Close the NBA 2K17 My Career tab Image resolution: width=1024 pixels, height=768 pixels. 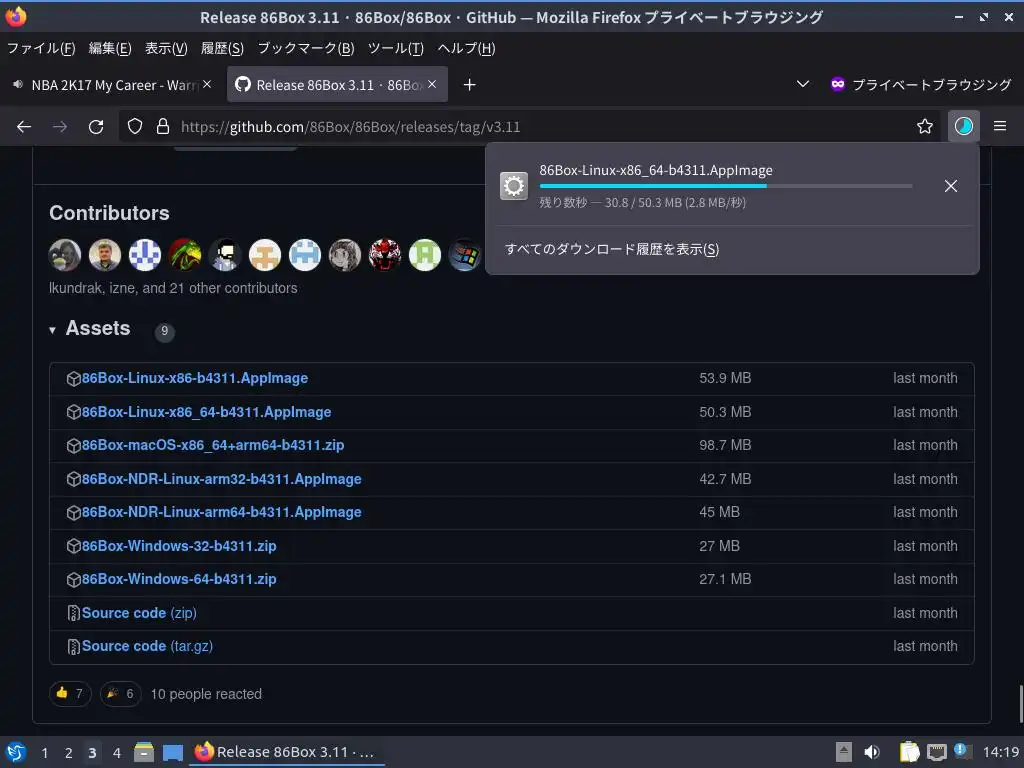(207, 84)
